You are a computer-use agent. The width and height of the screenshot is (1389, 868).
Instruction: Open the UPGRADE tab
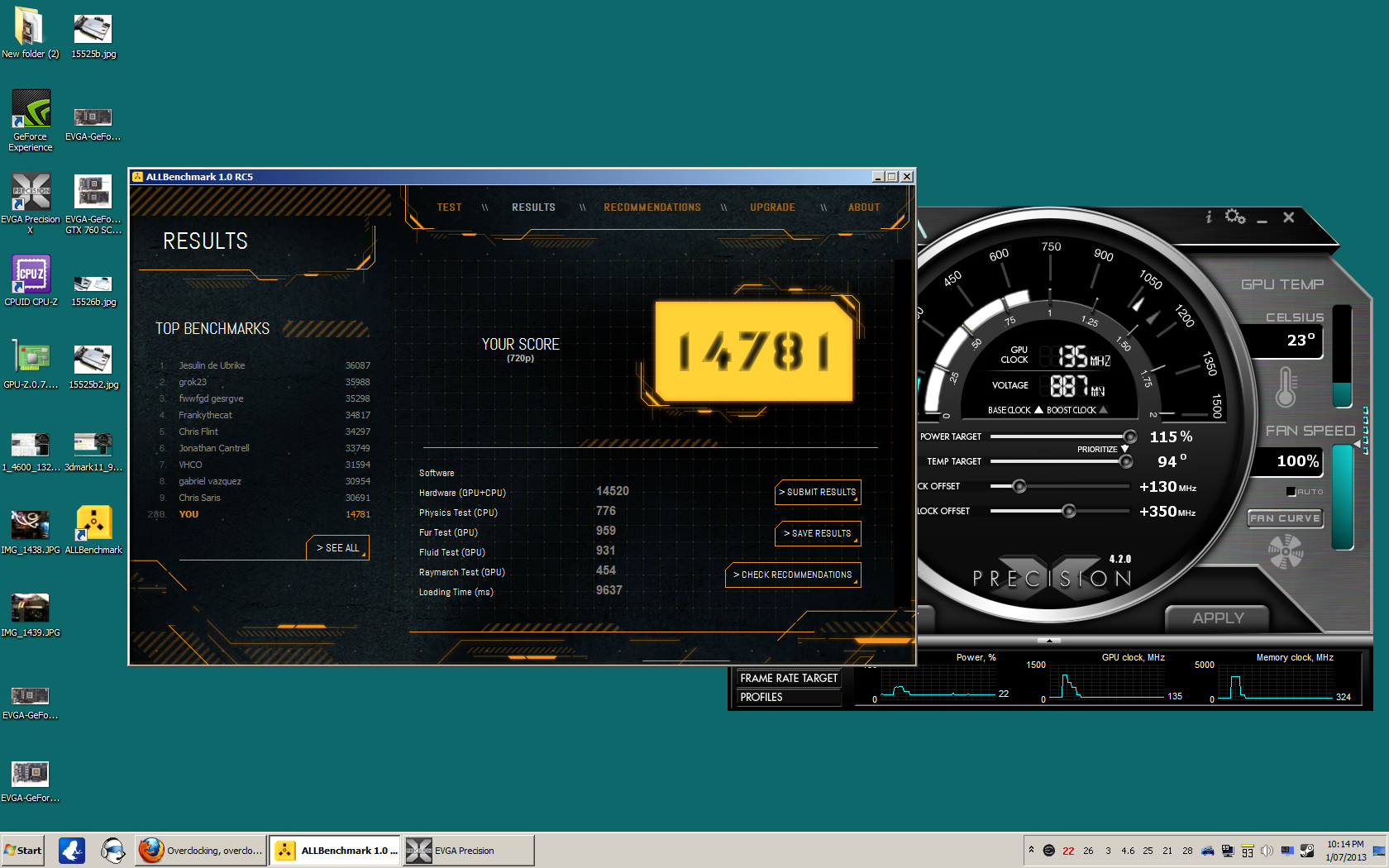coord(772,207)
